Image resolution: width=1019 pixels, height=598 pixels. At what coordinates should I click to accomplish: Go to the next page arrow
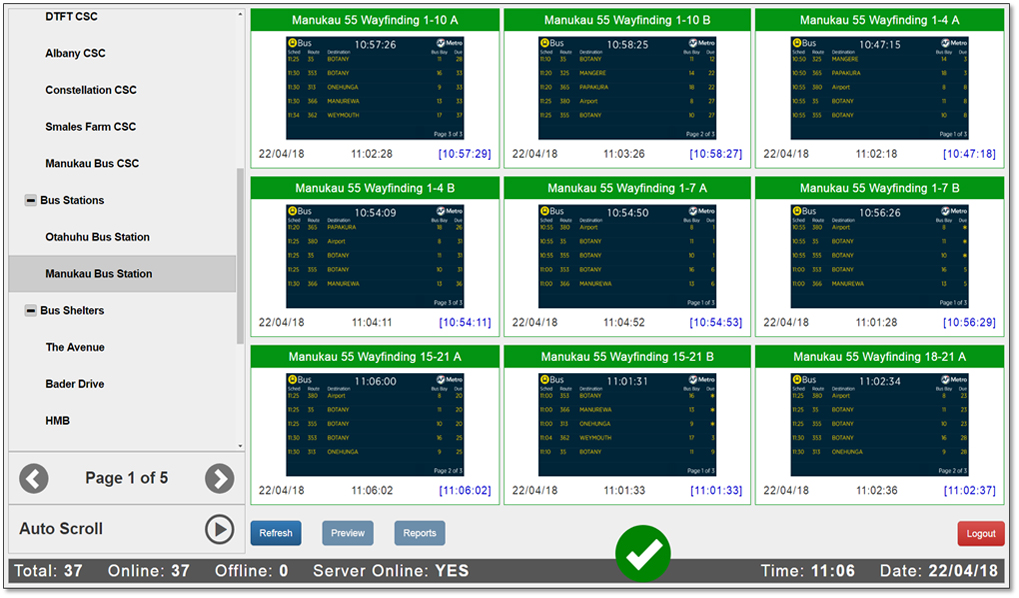click(219, 479)
